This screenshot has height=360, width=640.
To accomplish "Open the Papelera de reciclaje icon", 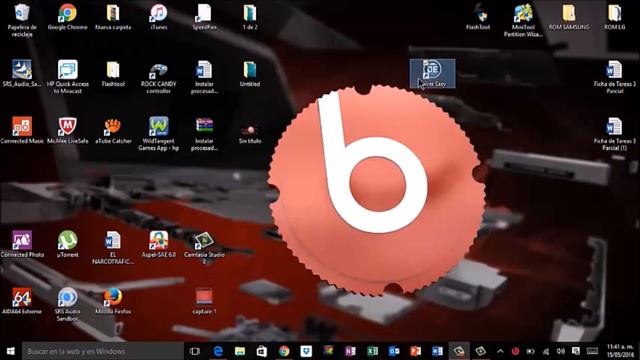I will (x=22, y=20).
